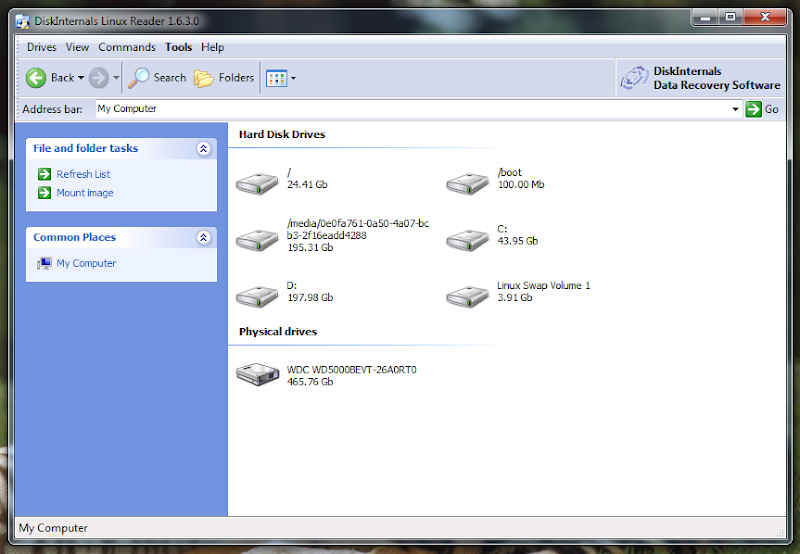800x554 pixels.
Task: Select the Linux Swap Volume 1 icon
Action: tap(467, 296)
